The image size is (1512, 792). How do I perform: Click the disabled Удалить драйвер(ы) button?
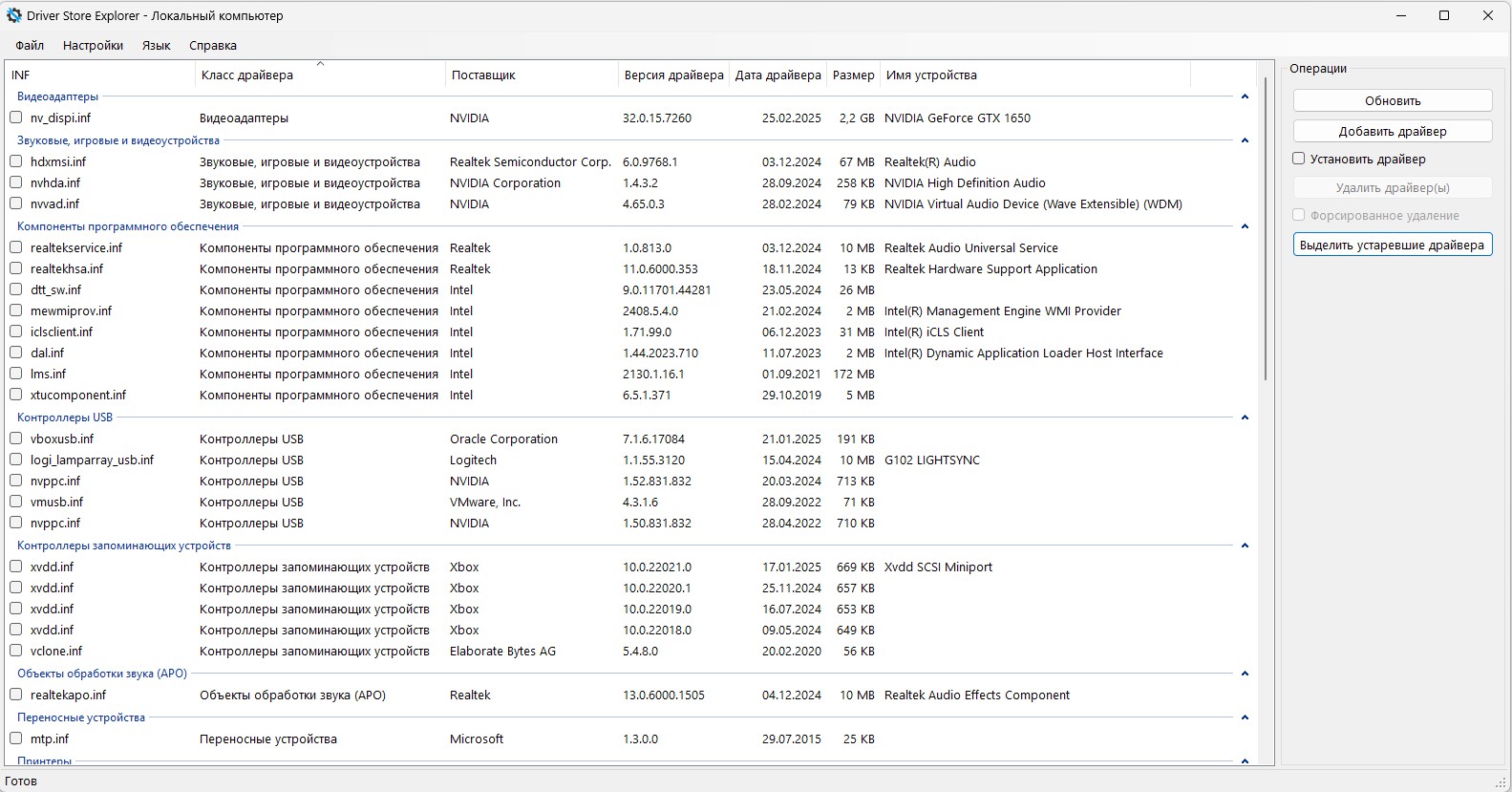pyautogui.click(x=1393, y=187)
